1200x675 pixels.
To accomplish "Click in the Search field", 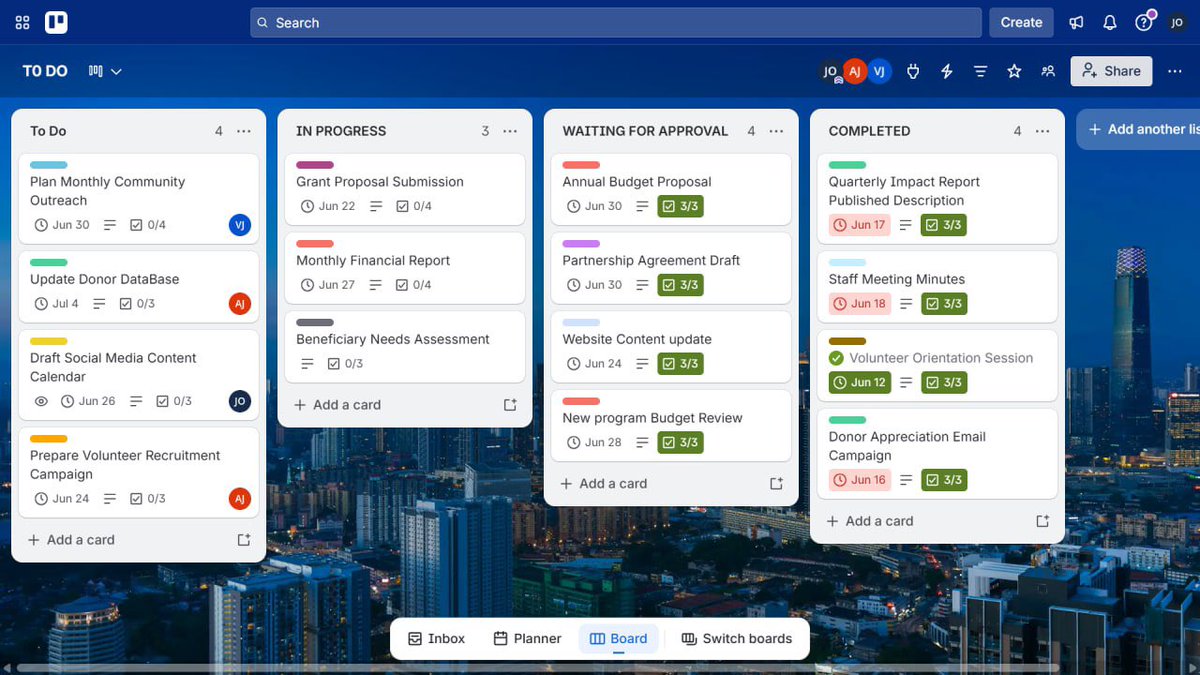I will click(x=616, y=22).
